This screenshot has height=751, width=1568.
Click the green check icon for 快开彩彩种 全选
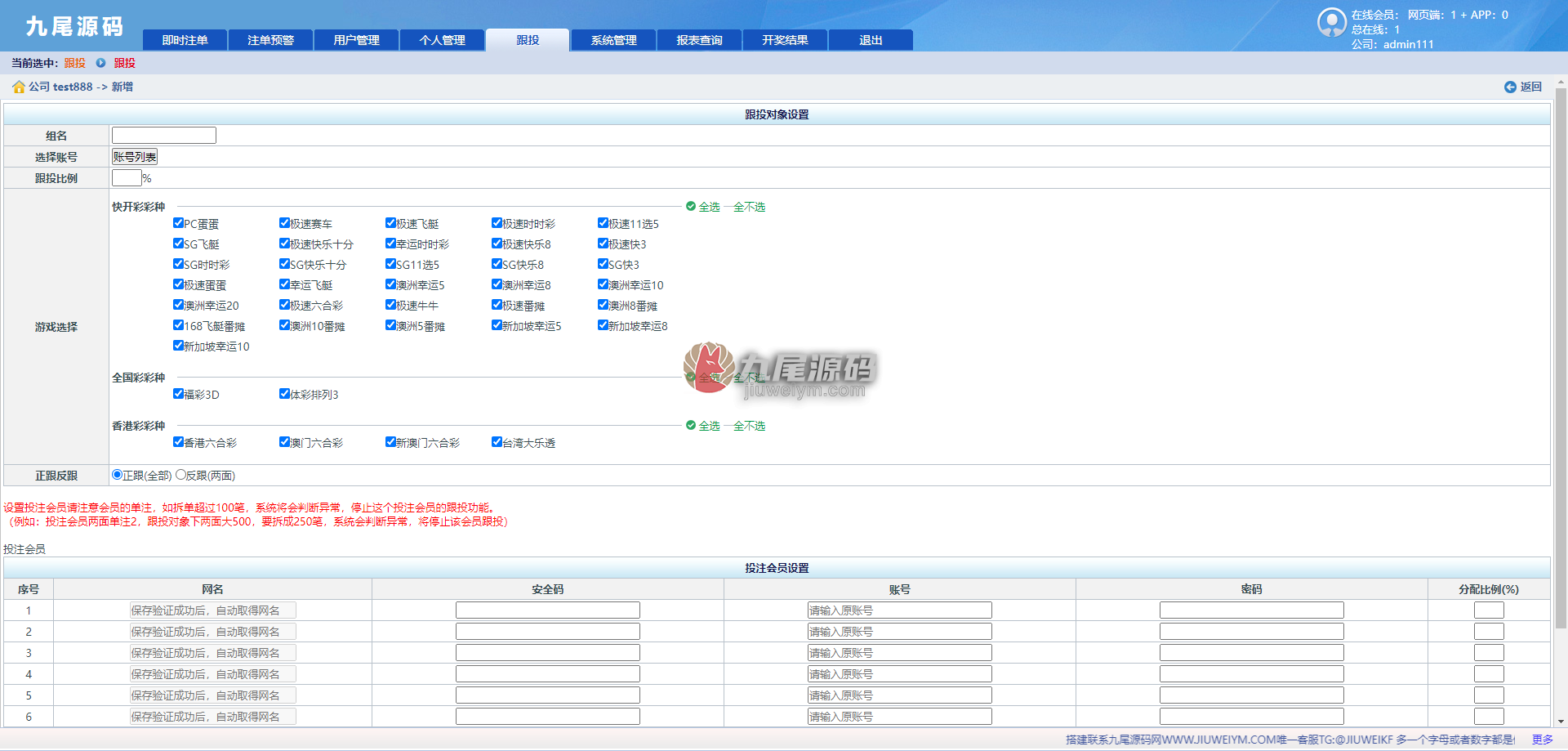(x=691, y=207)
